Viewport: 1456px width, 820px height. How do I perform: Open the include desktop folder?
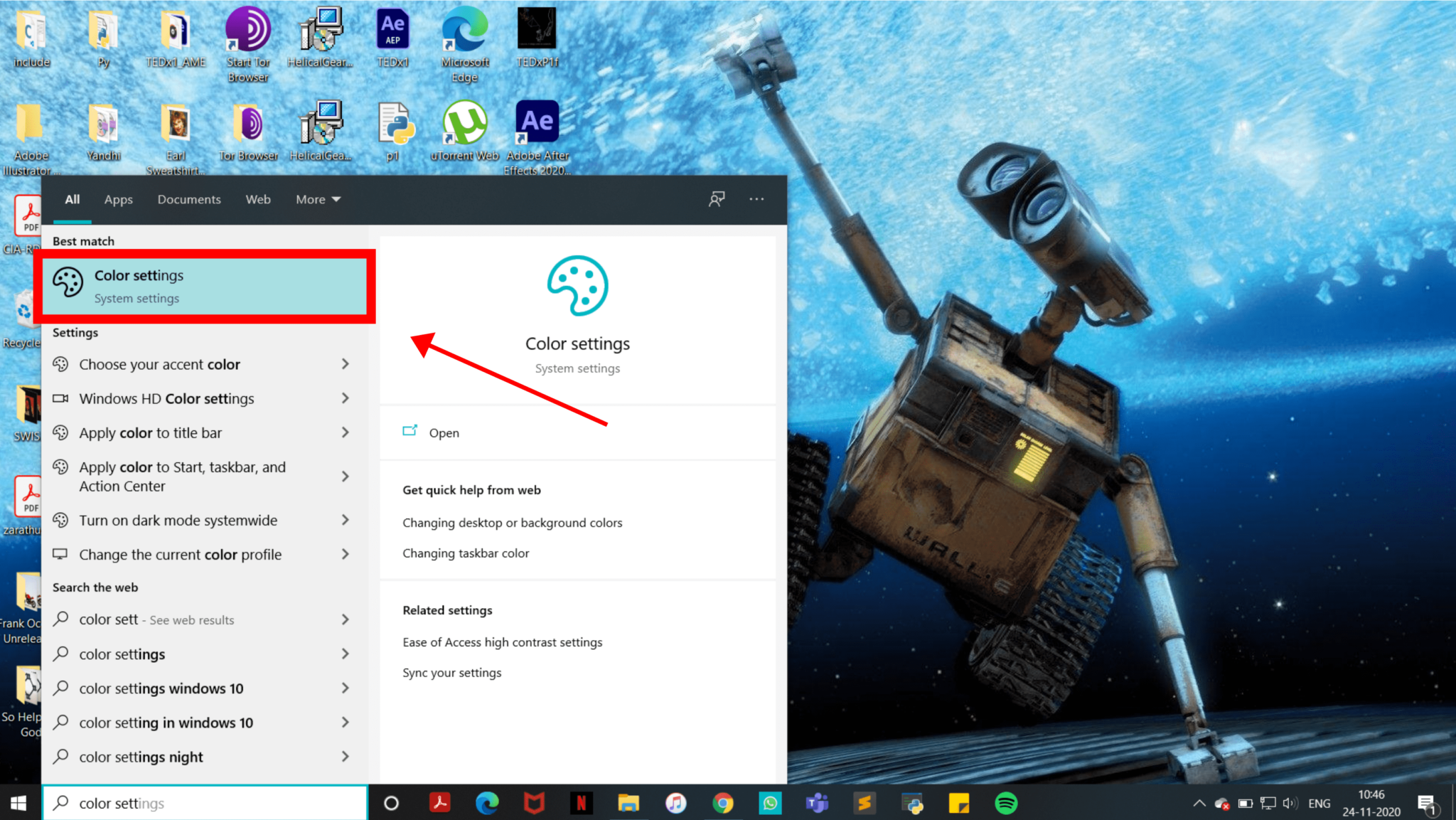pos(31,38)
